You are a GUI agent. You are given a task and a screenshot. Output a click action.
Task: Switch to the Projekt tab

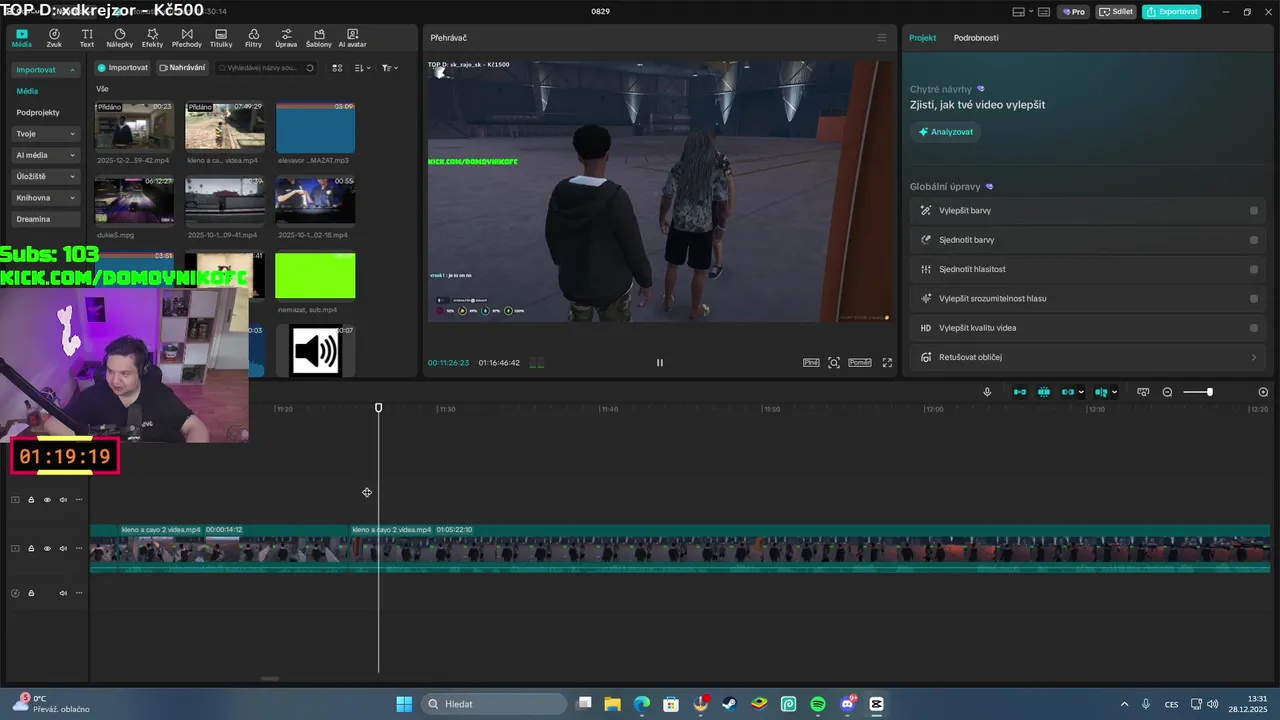click(922, 38)
